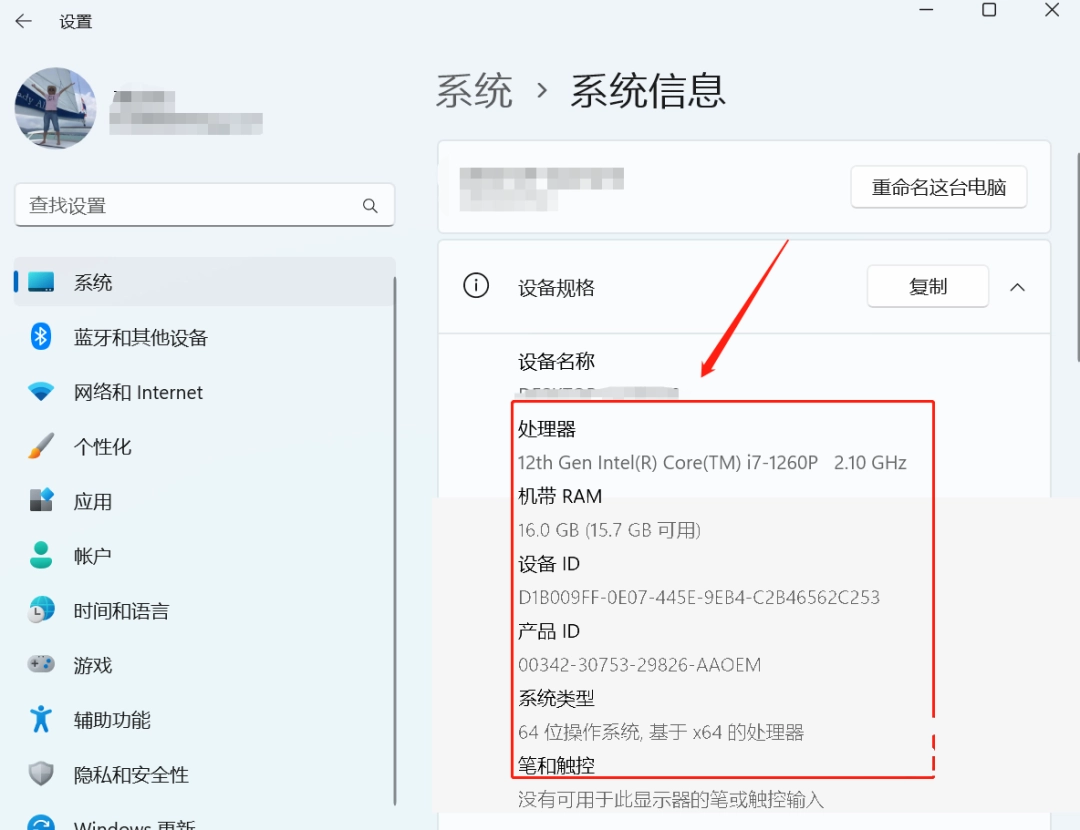Screen dimensions: 1080x830
Task: Open 辅助功能 accessibility icon
Action: [41, 718]
